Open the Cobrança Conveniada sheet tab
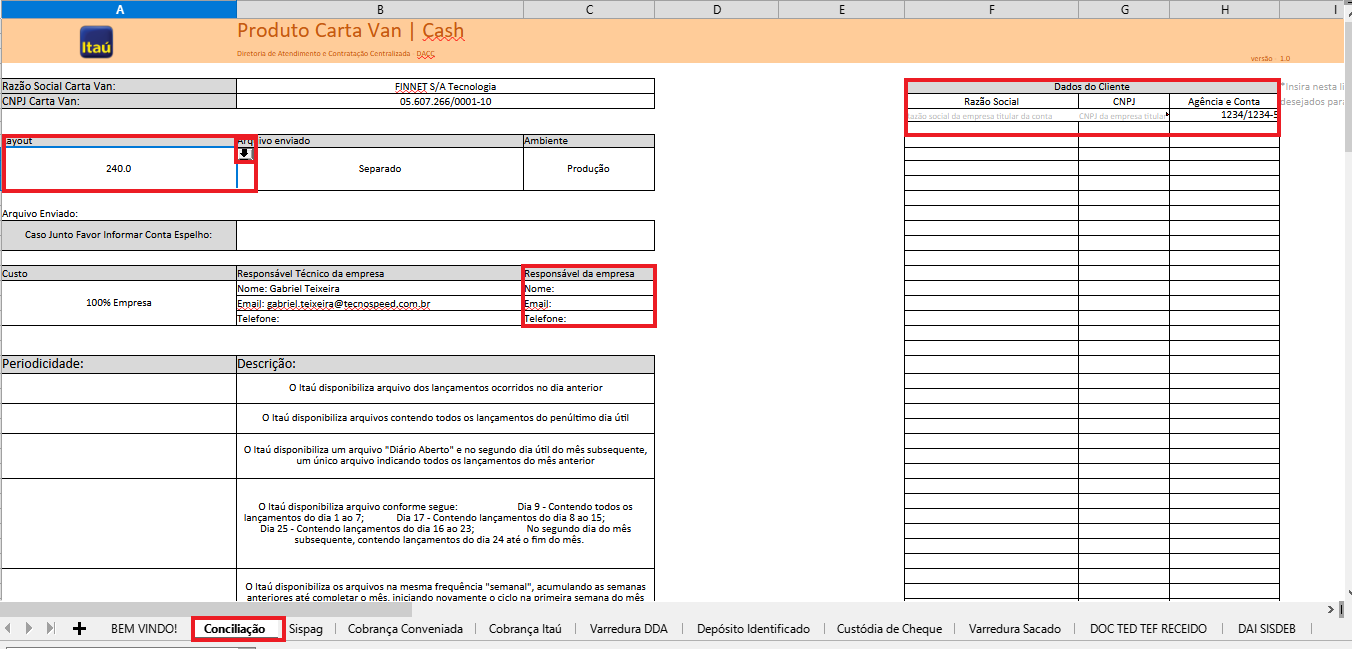This screenshot has width=1352, height=649. click(405, 629)
